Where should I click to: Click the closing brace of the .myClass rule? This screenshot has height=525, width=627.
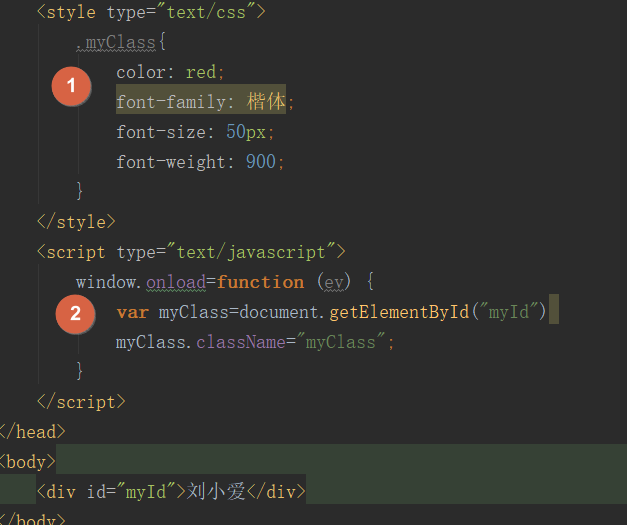80,191
